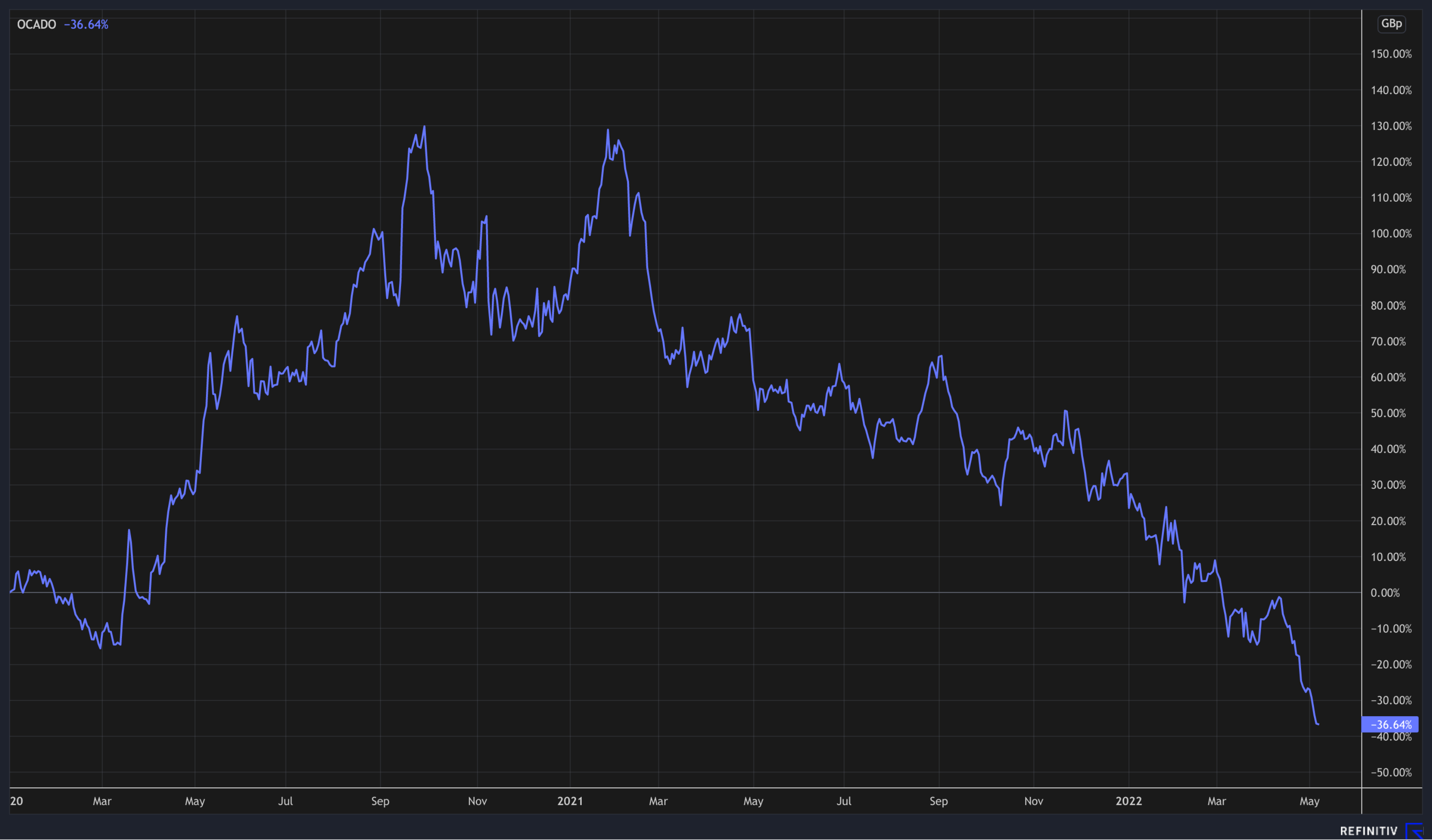Screen dimensions: 1432x840
Task: Click the 140.00% axis label
Action: pos(1391,90)
